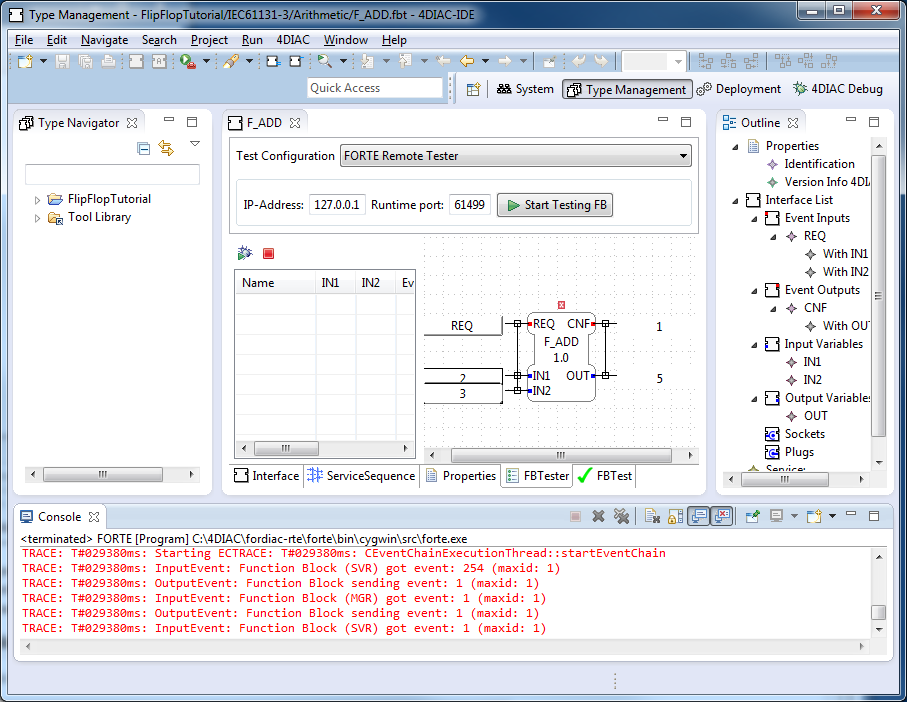Open the File menu
The image size is (907, 702).
pos(24,40)
